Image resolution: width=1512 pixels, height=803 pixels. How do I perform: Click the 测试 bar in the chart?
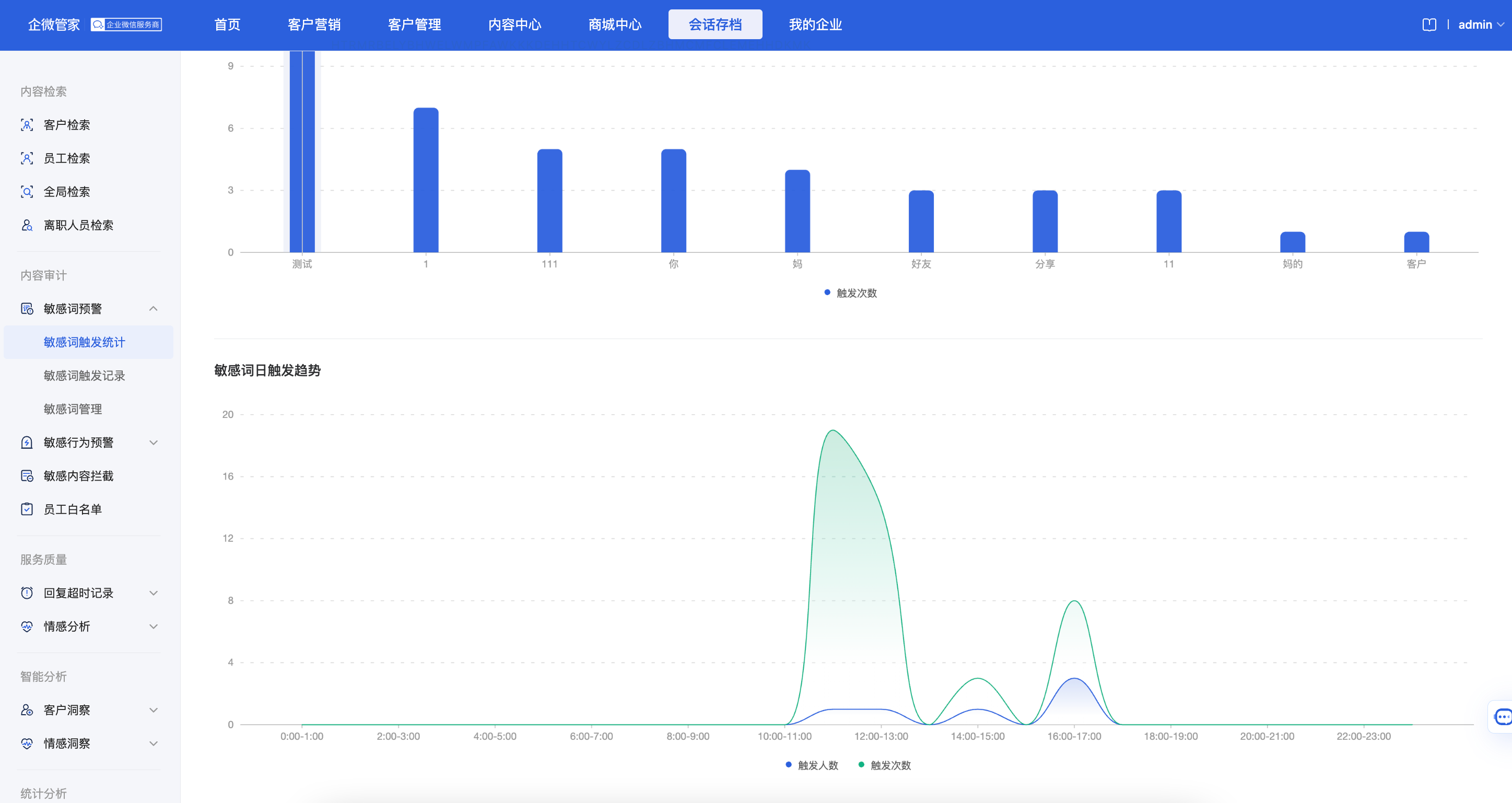click(302, 152)
